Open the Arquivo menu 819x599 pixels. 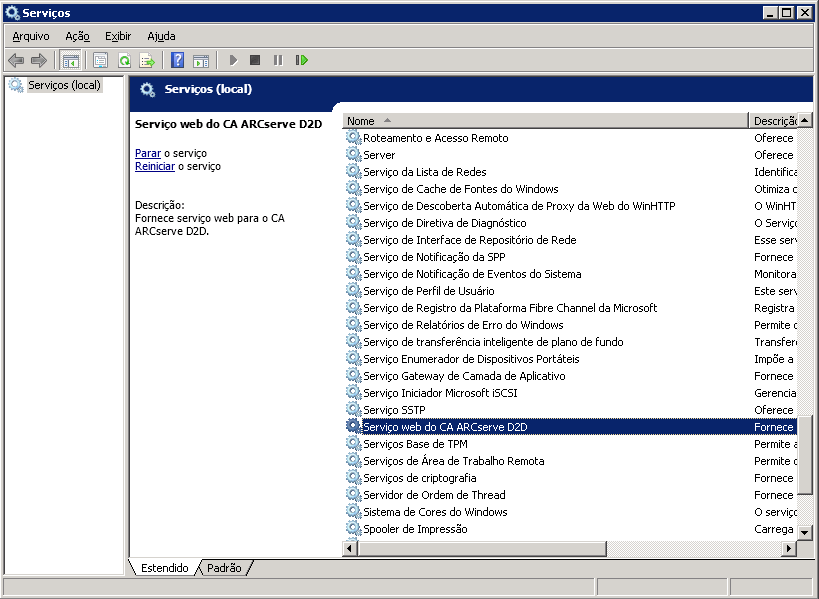click(31, 36)
